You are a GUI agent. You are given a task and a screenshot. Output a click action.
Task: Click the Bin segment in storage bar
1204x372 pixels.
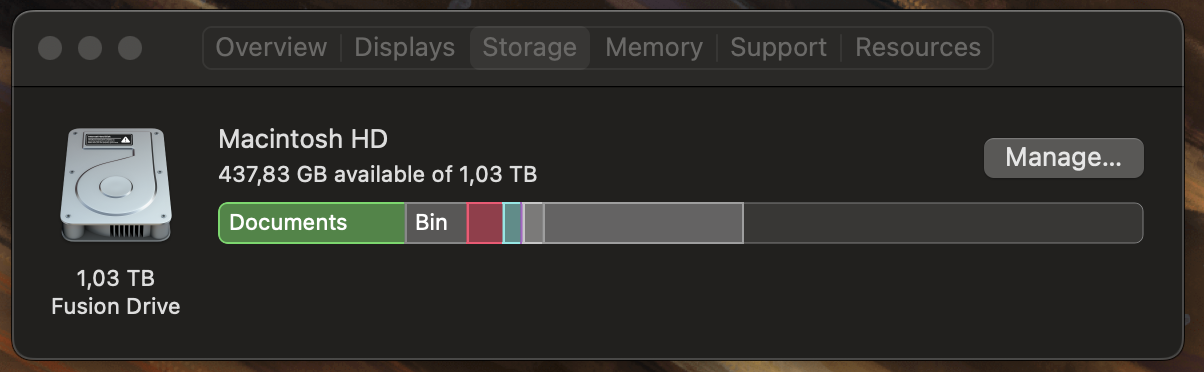coord(436,222)
